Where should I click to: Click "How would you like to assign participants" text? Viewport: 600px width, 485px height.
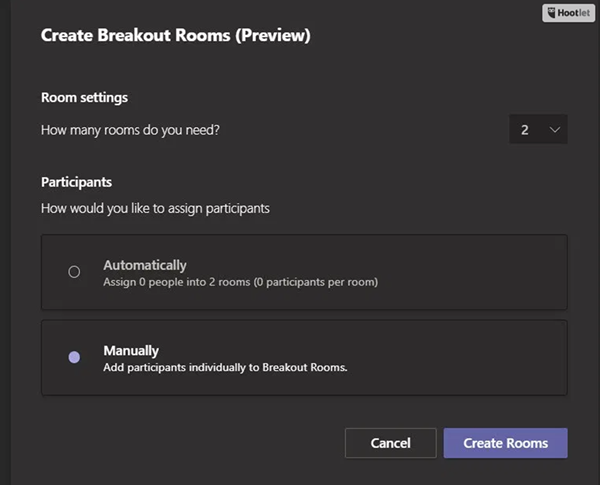pos(155,209)
